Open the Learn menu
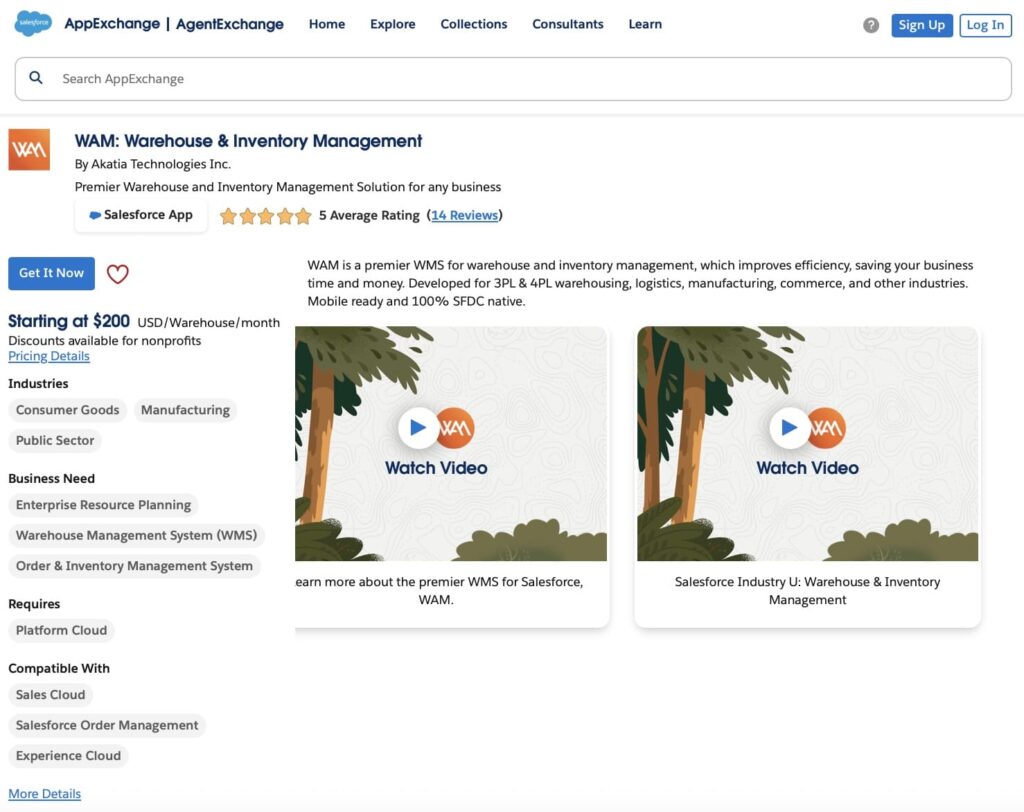The image size is (1024, 812). (x=645, y=24)
